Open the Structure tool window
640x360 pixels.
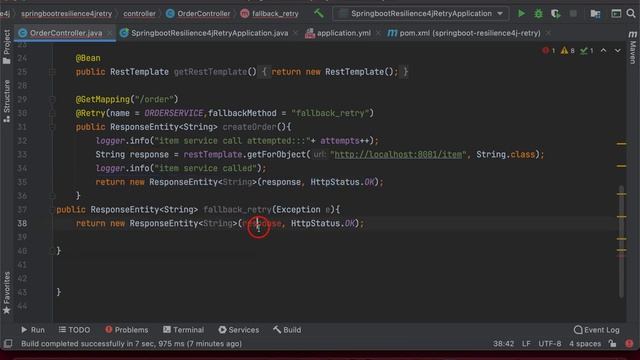(7, 101)
